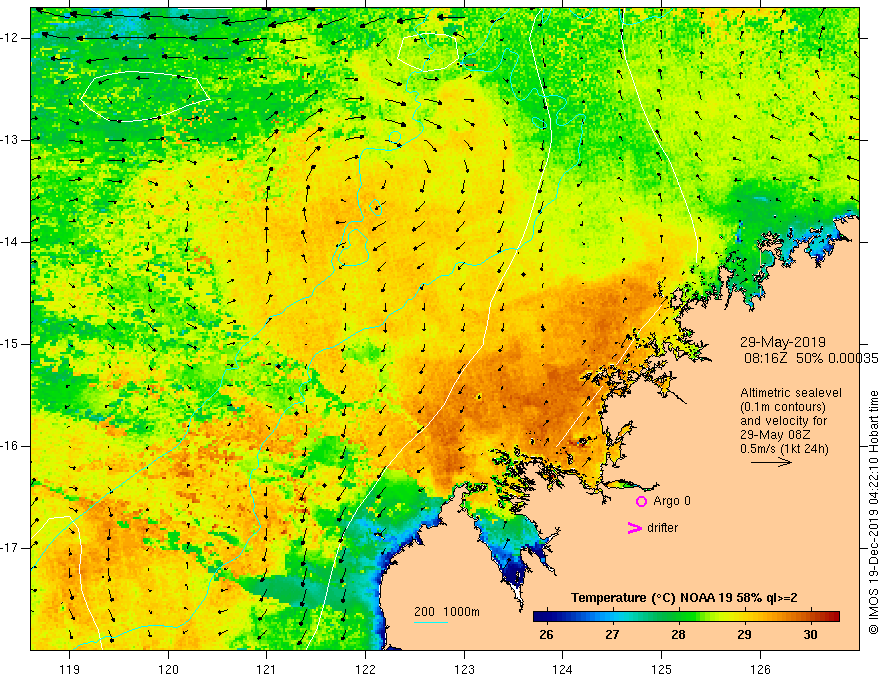Click the longitude label 123

click(464, 669)
